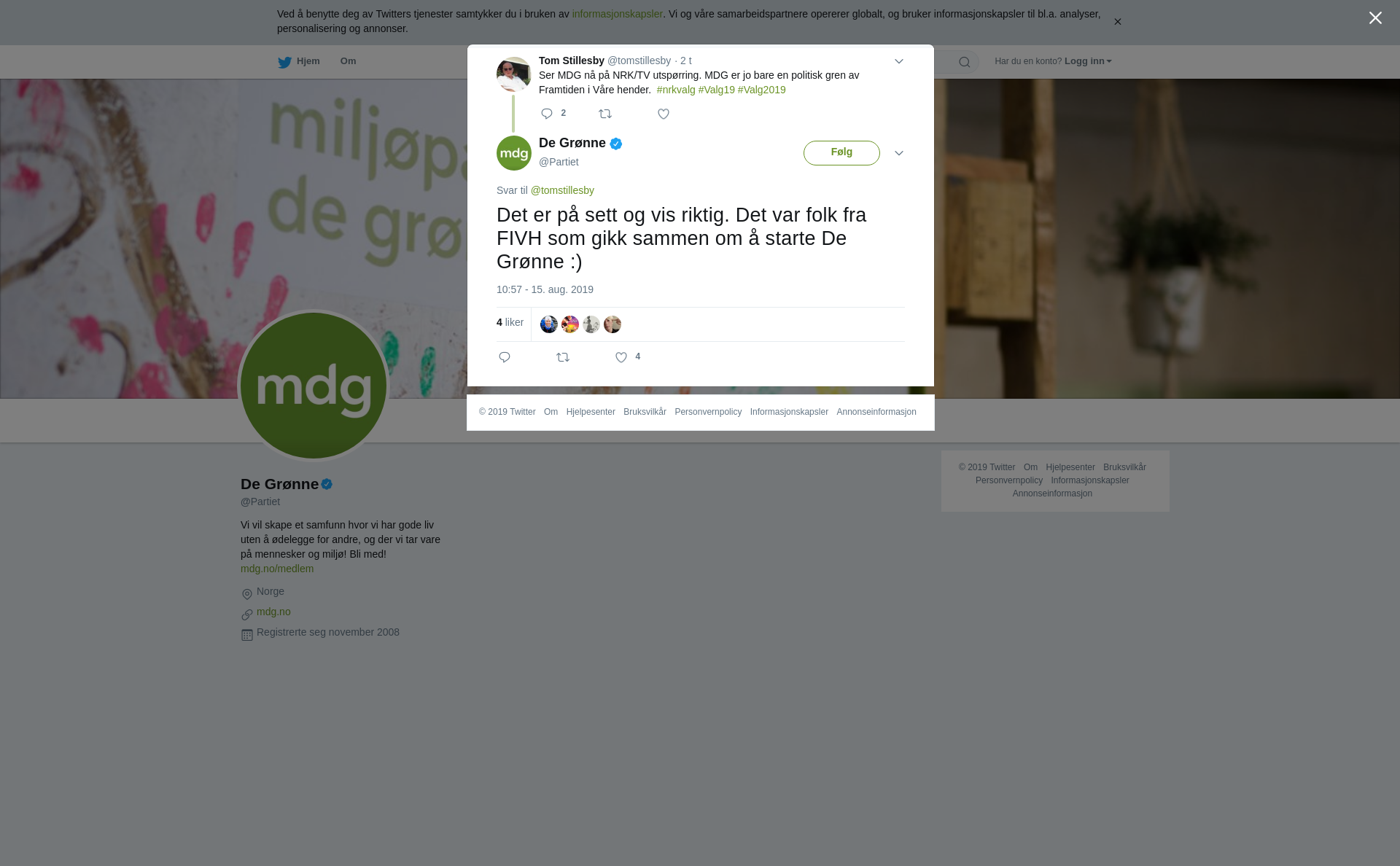
Task: Retweet Tom Stillesby's tweet
Action: [605, 114]
